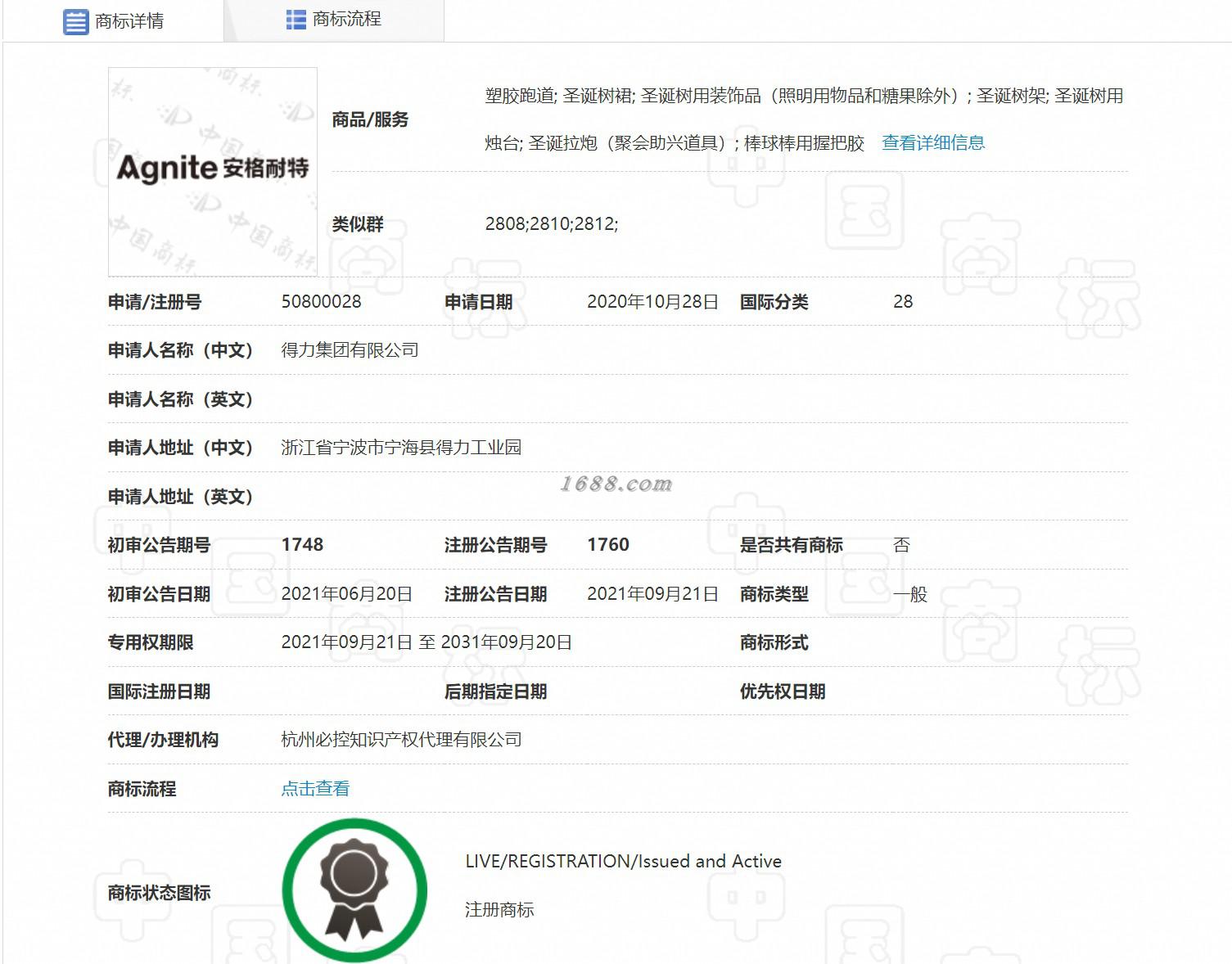
Task: Click the goods text starting with 塑胶跑道
Action: coord(804,119)
